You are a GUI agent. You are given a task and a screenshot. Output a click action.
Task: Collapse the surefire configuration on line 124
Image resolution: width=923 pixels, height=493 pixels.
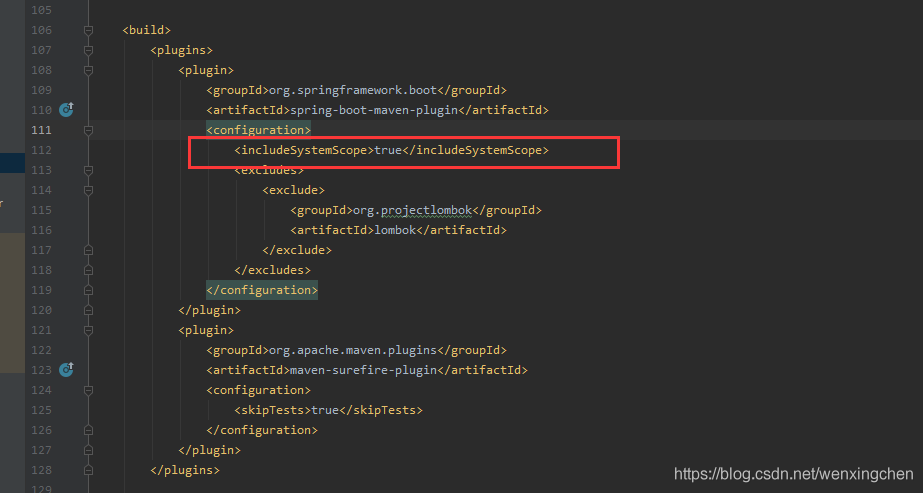[x=88, y=390]
